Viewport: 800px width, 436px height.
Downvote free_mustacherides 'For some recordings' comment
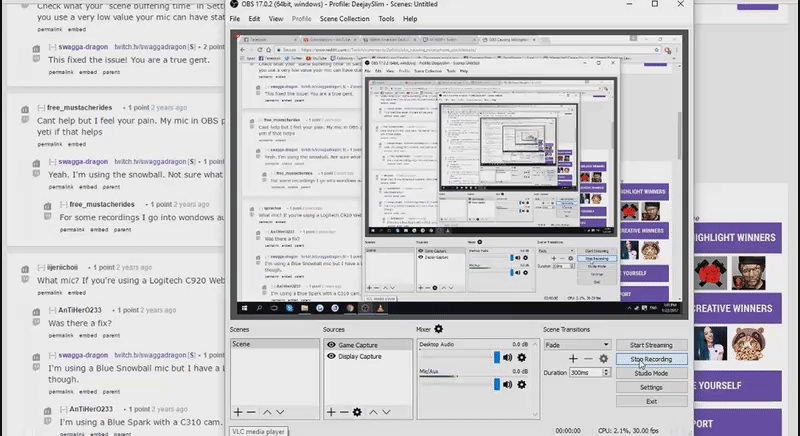pos(47,217)
